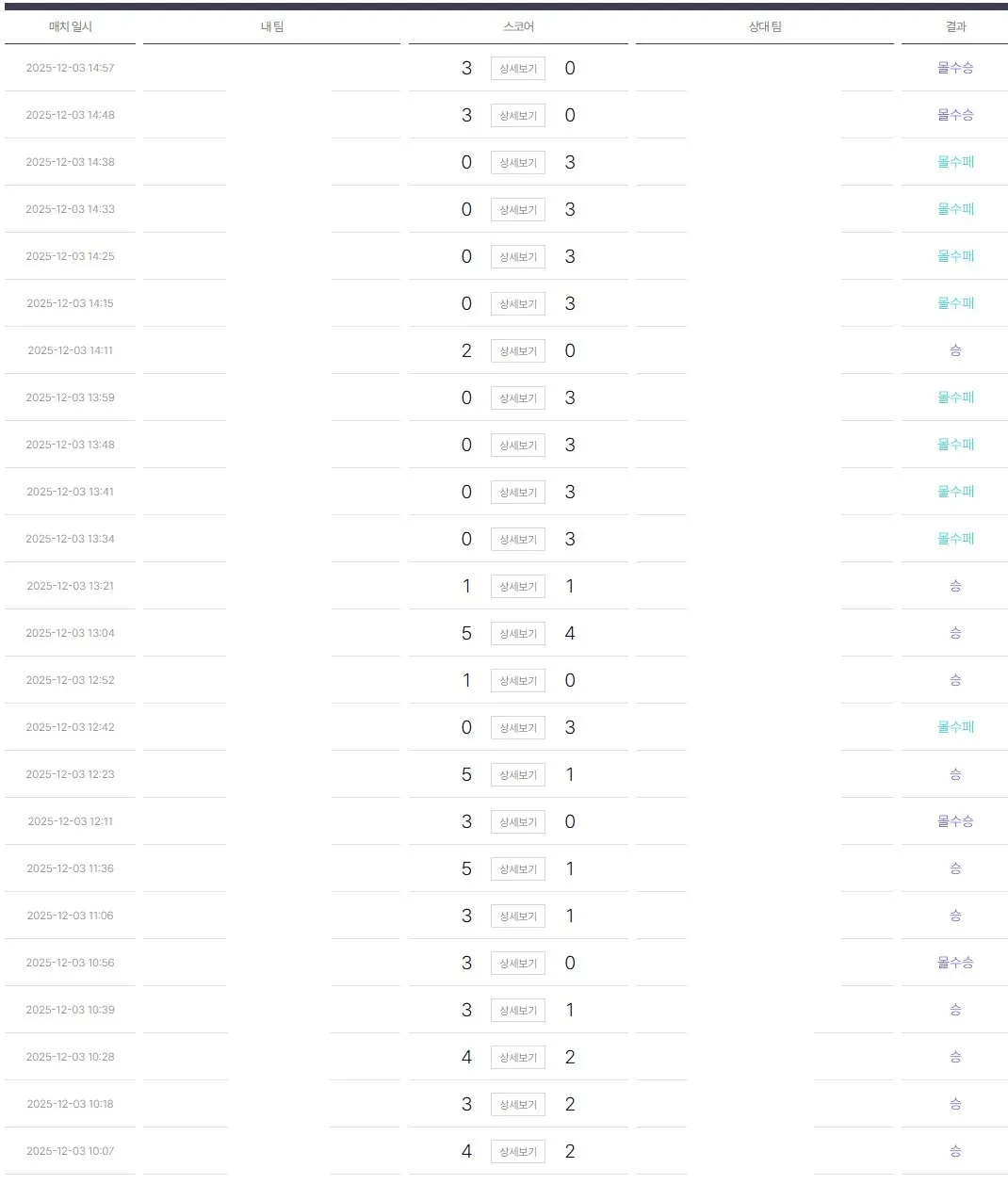1008x1184 pixels.
Task: Open details of the 14:48 match
Action: pos(517,116)
